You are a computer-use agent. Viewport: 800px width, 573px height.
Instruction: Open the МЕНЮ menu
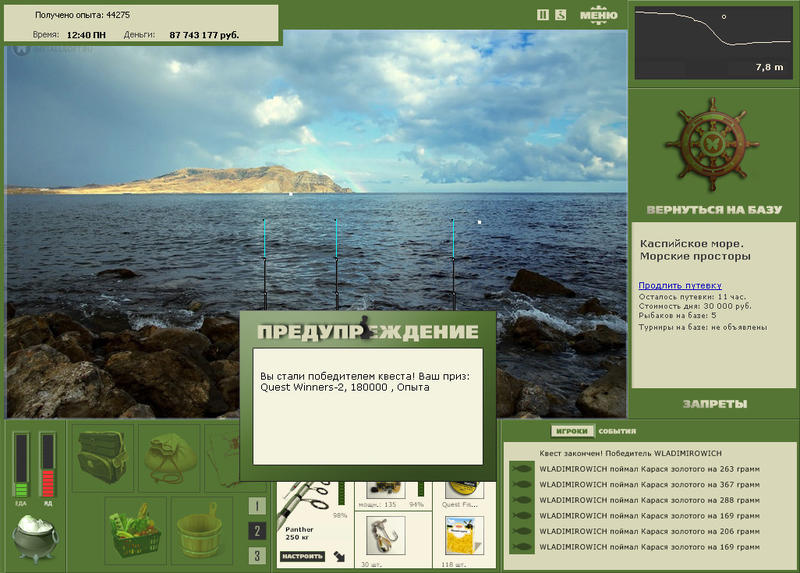(598, 15)
